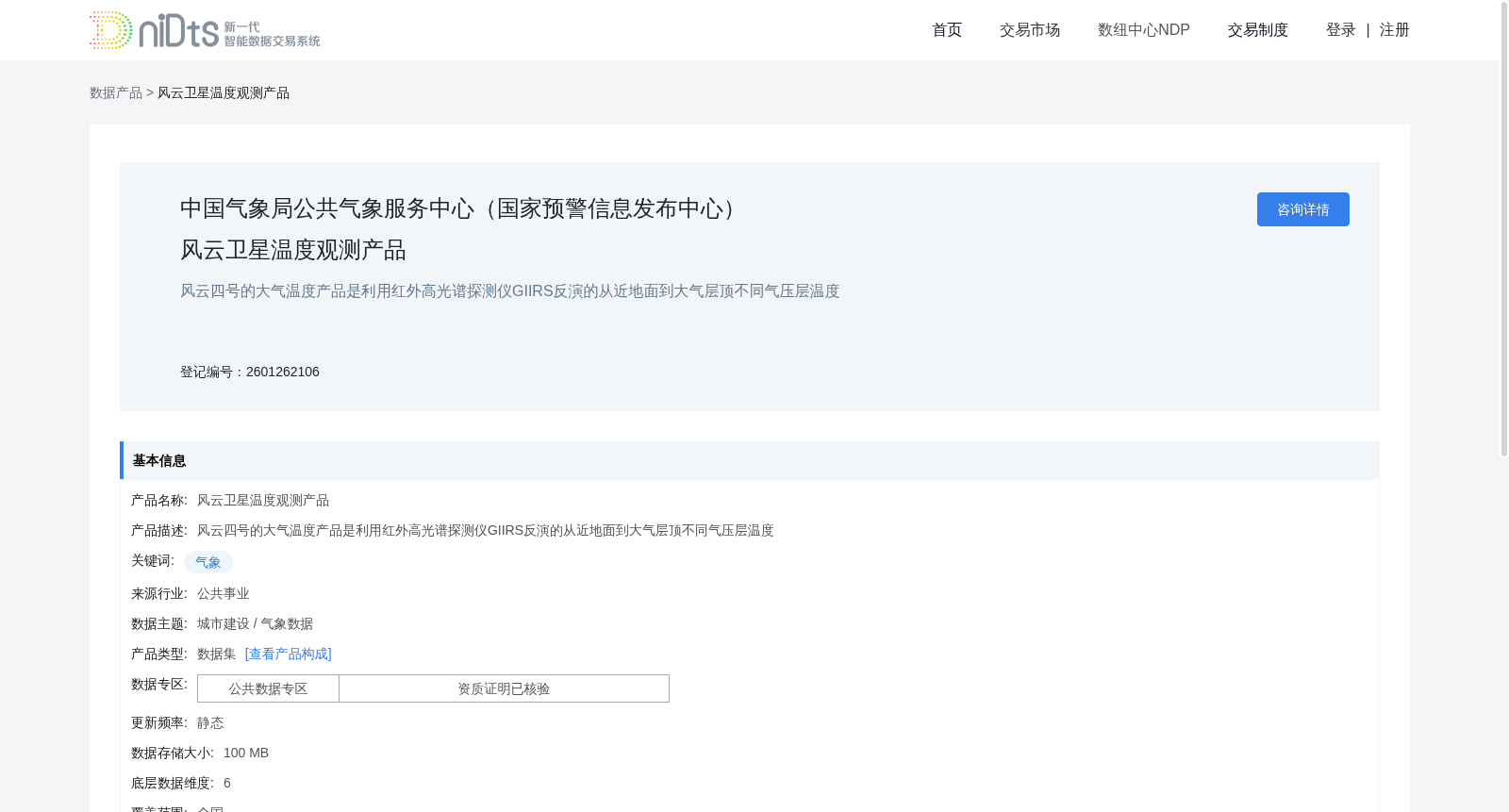
Task: Select the 公共数据专区 cell
Action: tap(268, 688)
